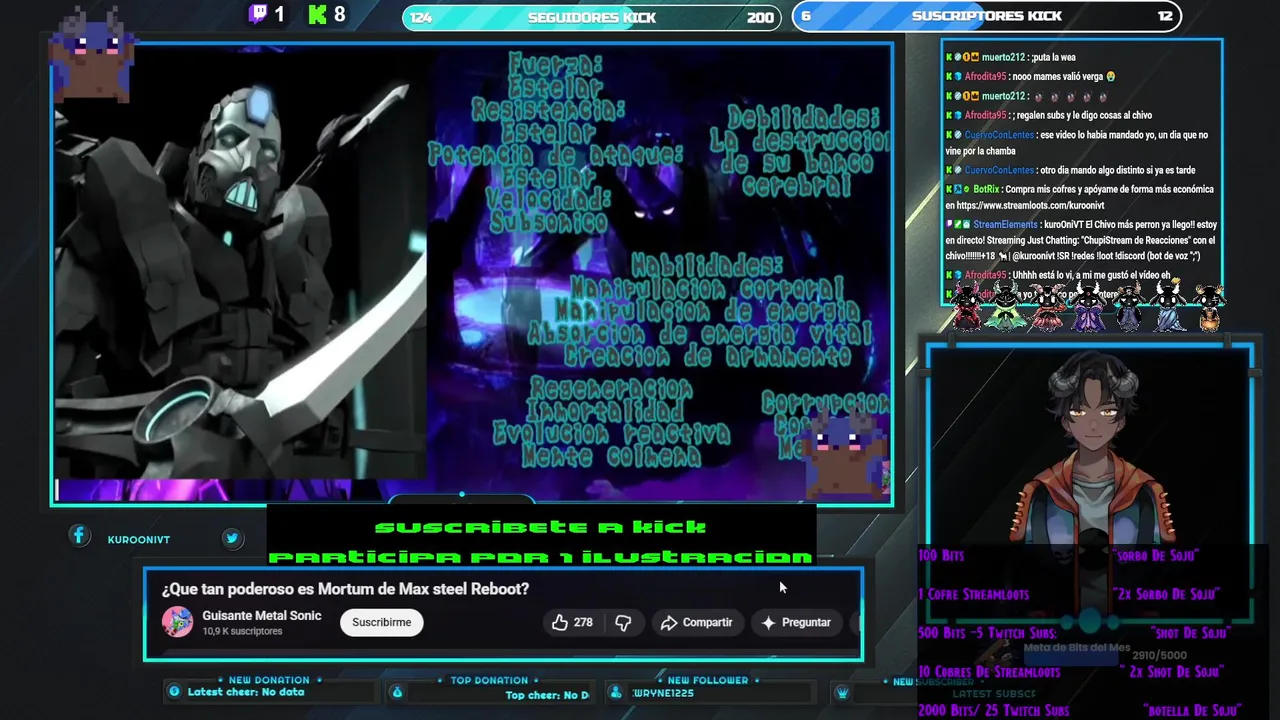Click the Max Steel robot video frame
Screen dimensions: 1280x720
coord(241,262)
